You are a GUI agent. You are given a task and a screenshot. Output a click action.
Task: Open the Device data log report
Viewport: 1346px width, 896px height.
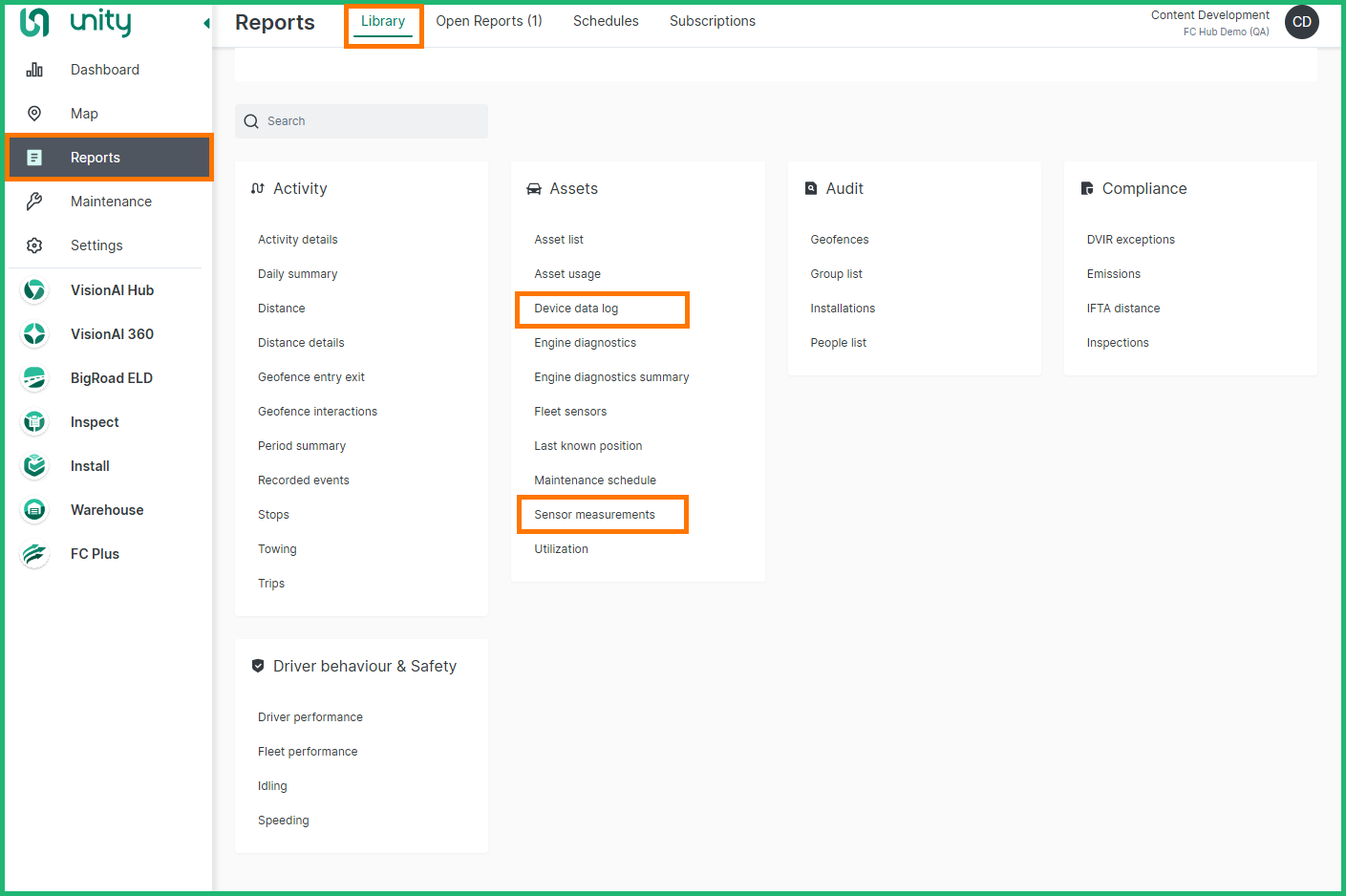click(x=576, y=309)
